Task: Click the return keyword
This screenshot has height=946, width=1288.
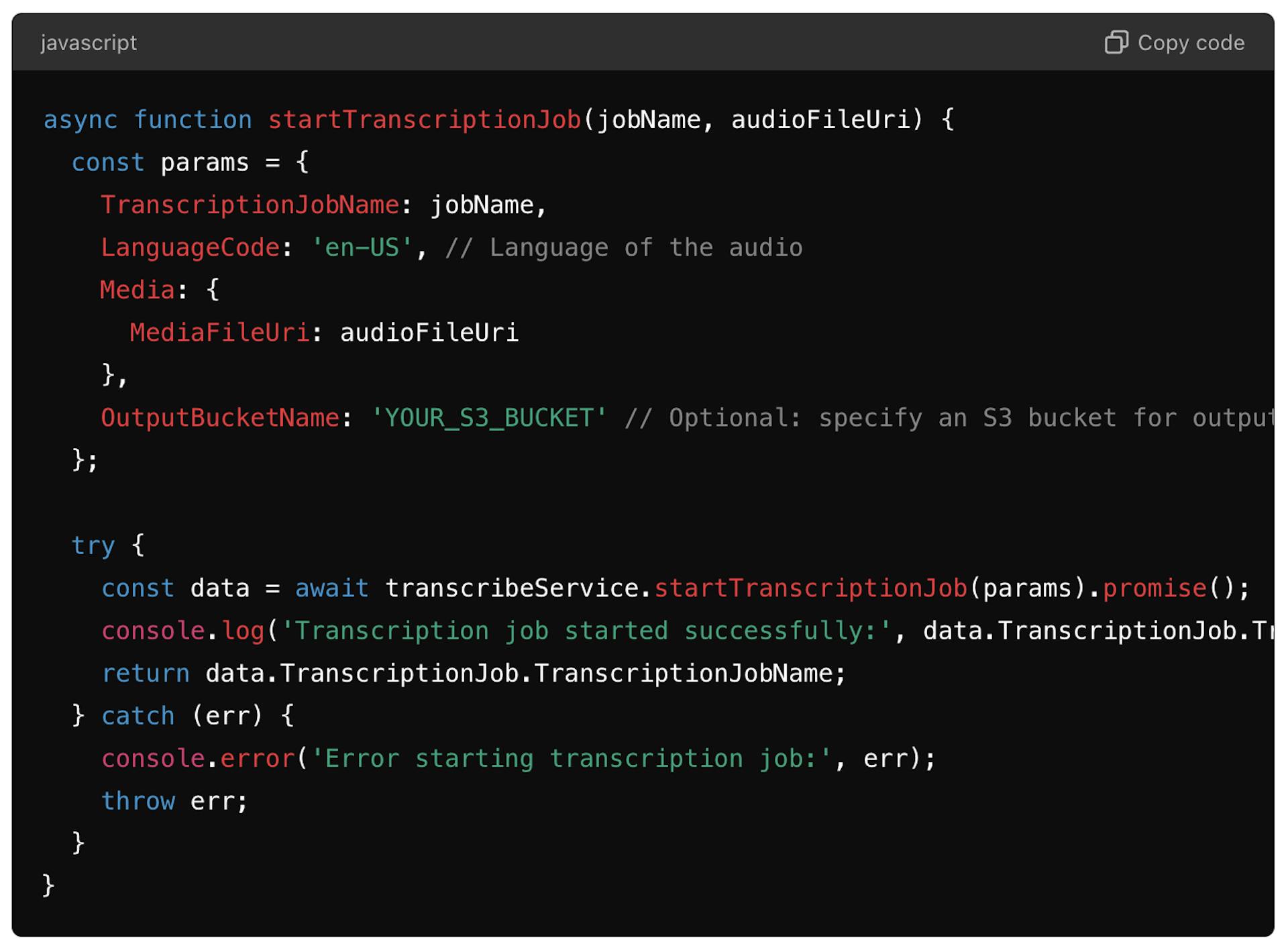Action: [x=145, y=674]
